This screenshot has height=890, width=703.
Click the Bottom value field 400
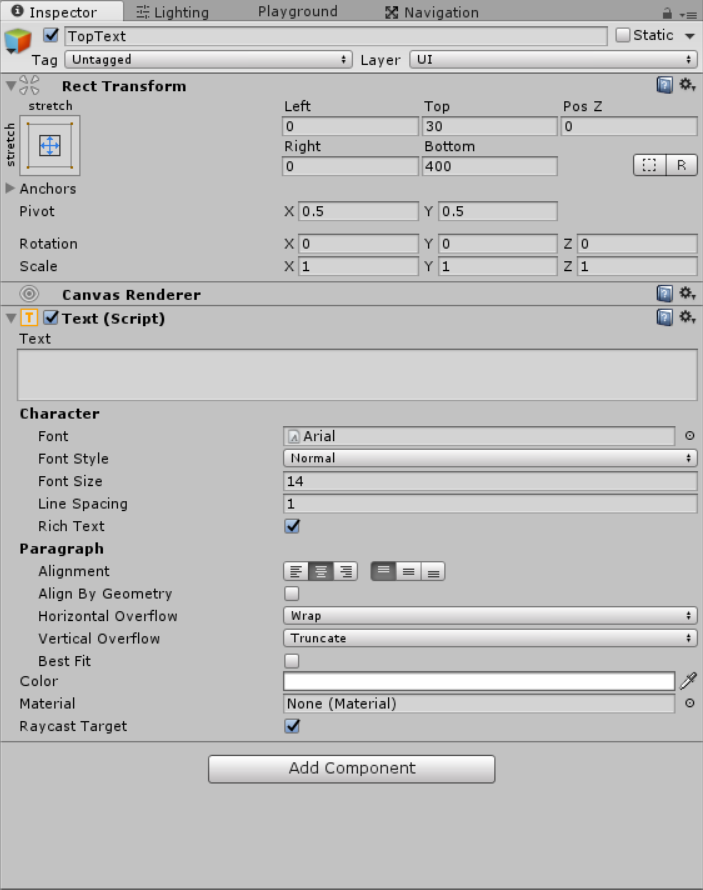coord(490,166)
